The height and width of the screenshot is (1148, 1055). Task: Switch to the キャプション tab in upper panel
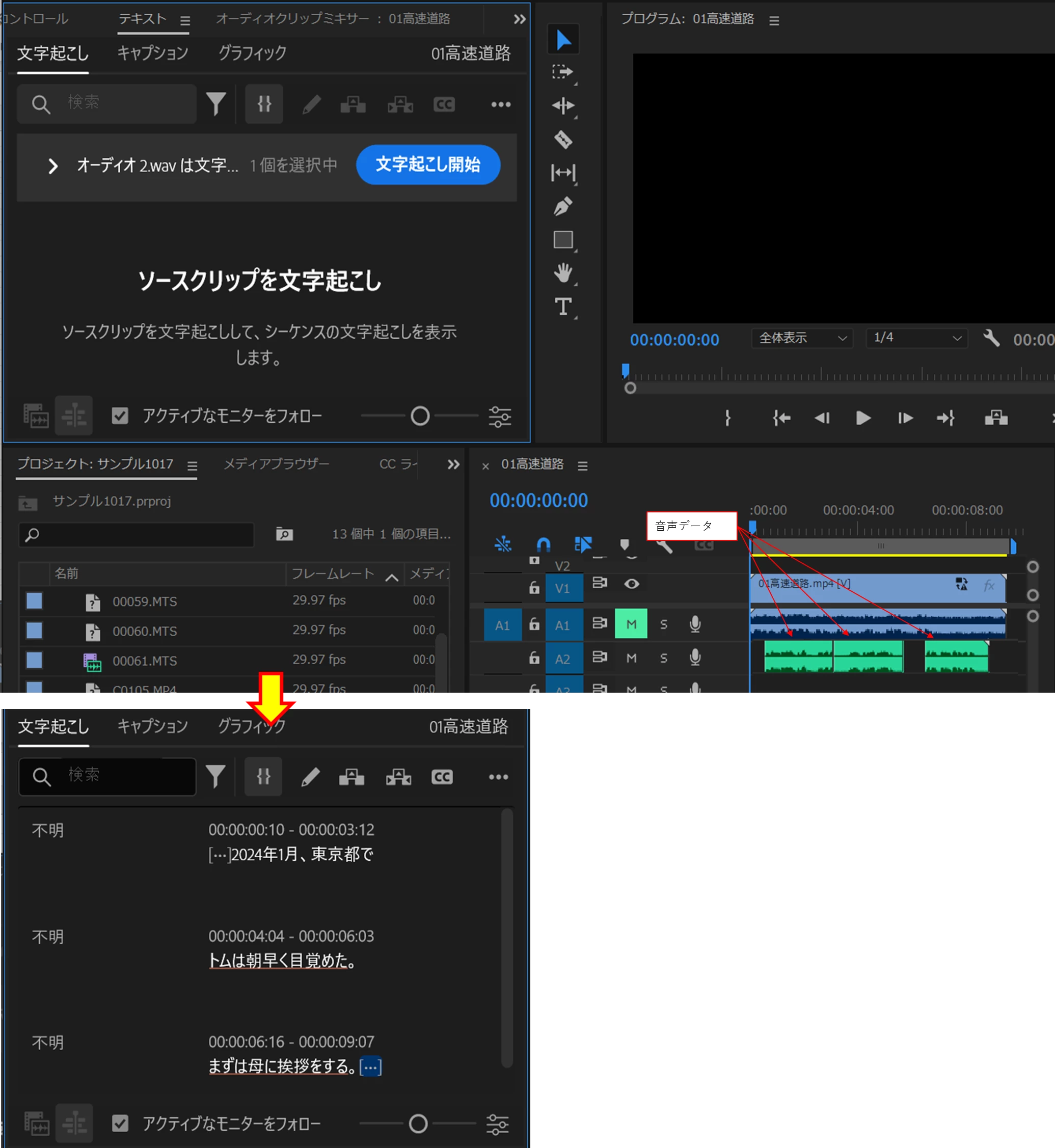pos(152,53)
